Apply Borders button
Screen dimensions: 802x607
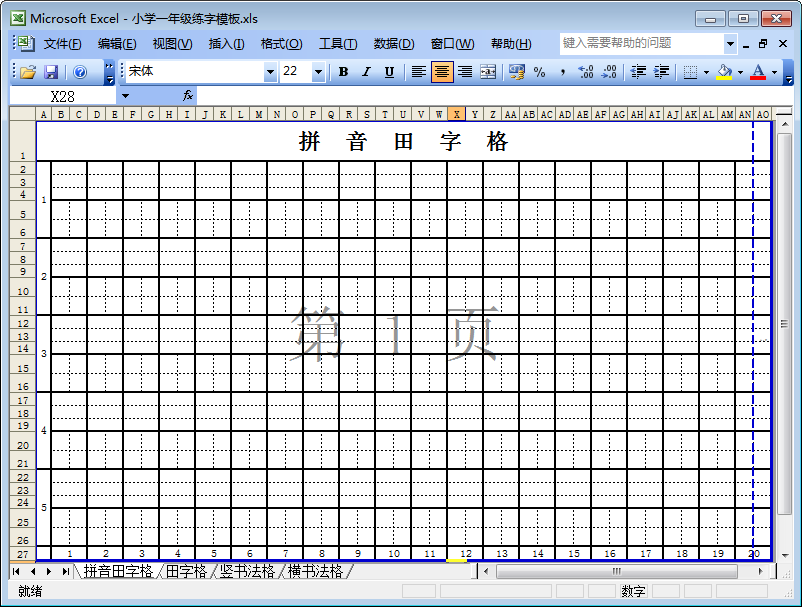[x=690, y=72]
